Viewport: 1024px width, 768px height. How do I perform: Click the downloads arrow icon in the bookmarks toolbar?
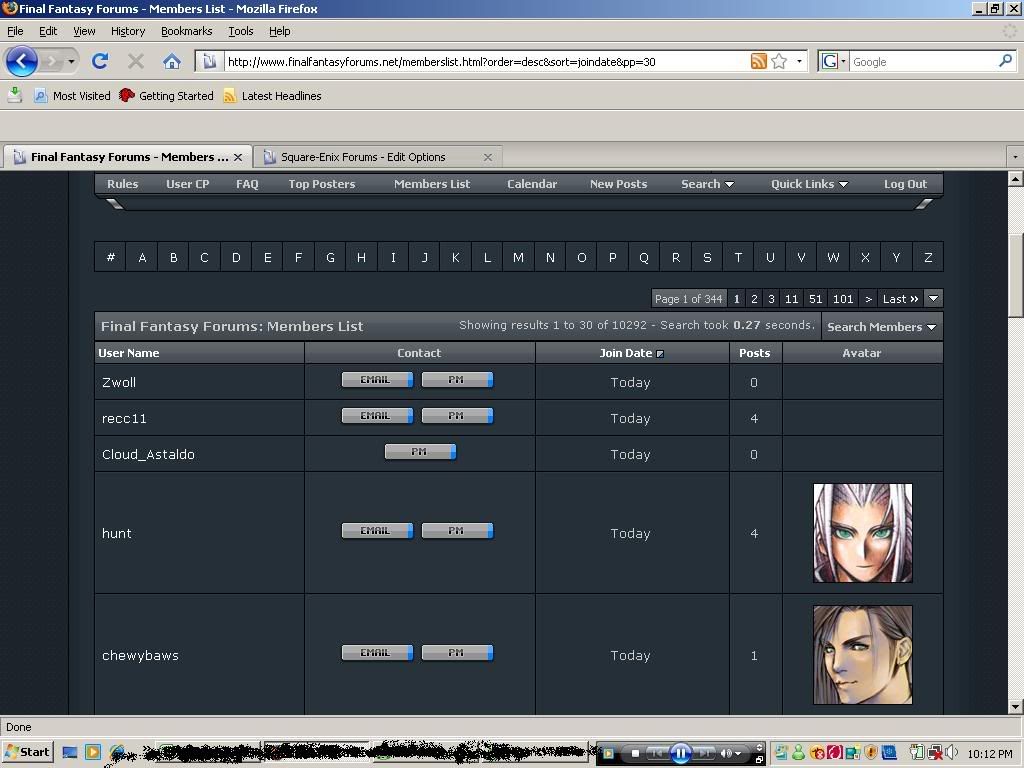[14, 95]
